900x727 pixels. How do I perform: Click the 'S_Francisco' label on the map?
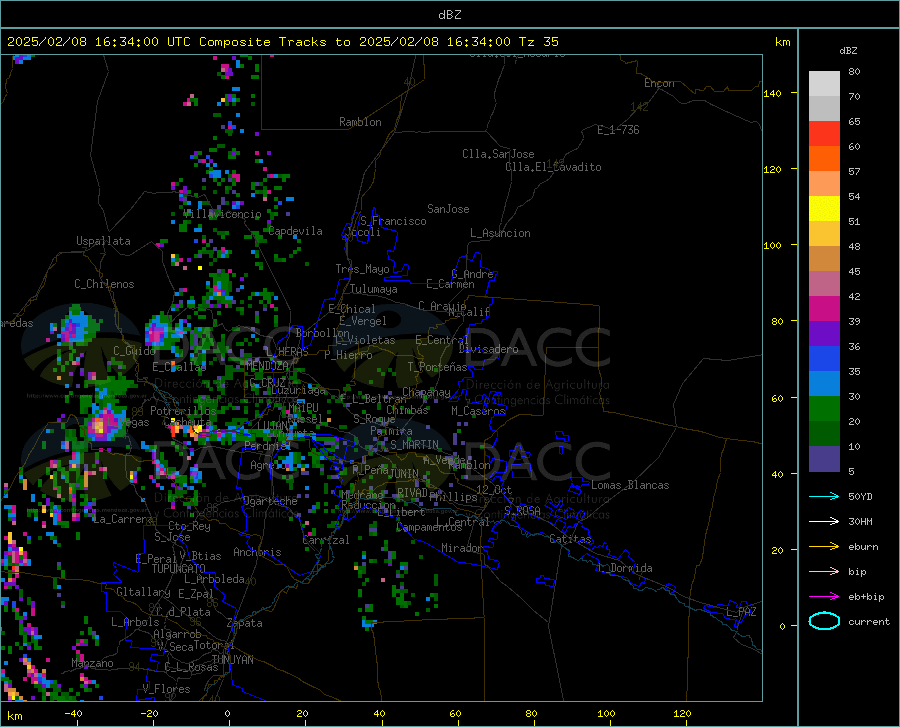coord(393,221)
